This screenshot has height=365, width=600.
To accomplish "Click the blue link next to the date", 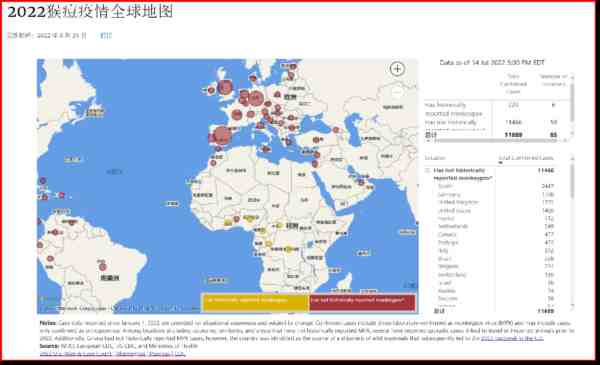I will pyautogui.click(x=106, y=35).
